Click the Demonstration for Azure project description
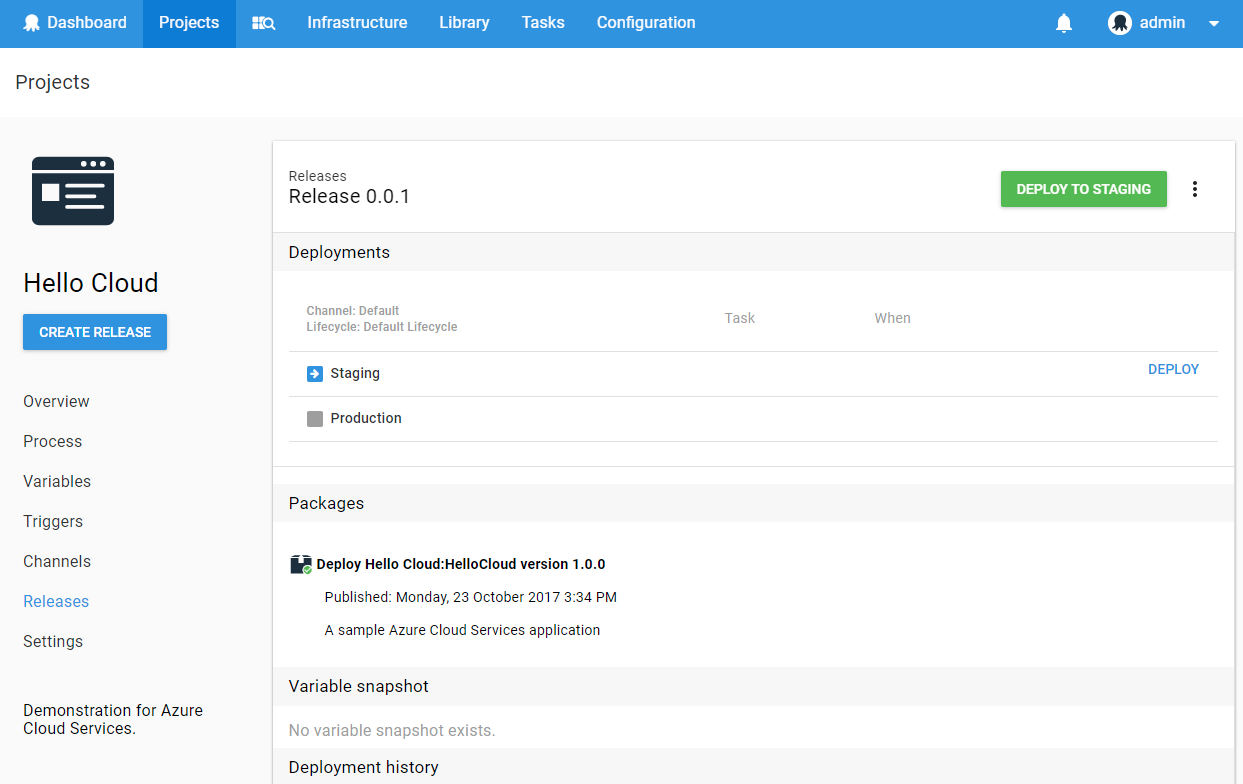This screenshot has width=1243, height=784. coord(113,719)
